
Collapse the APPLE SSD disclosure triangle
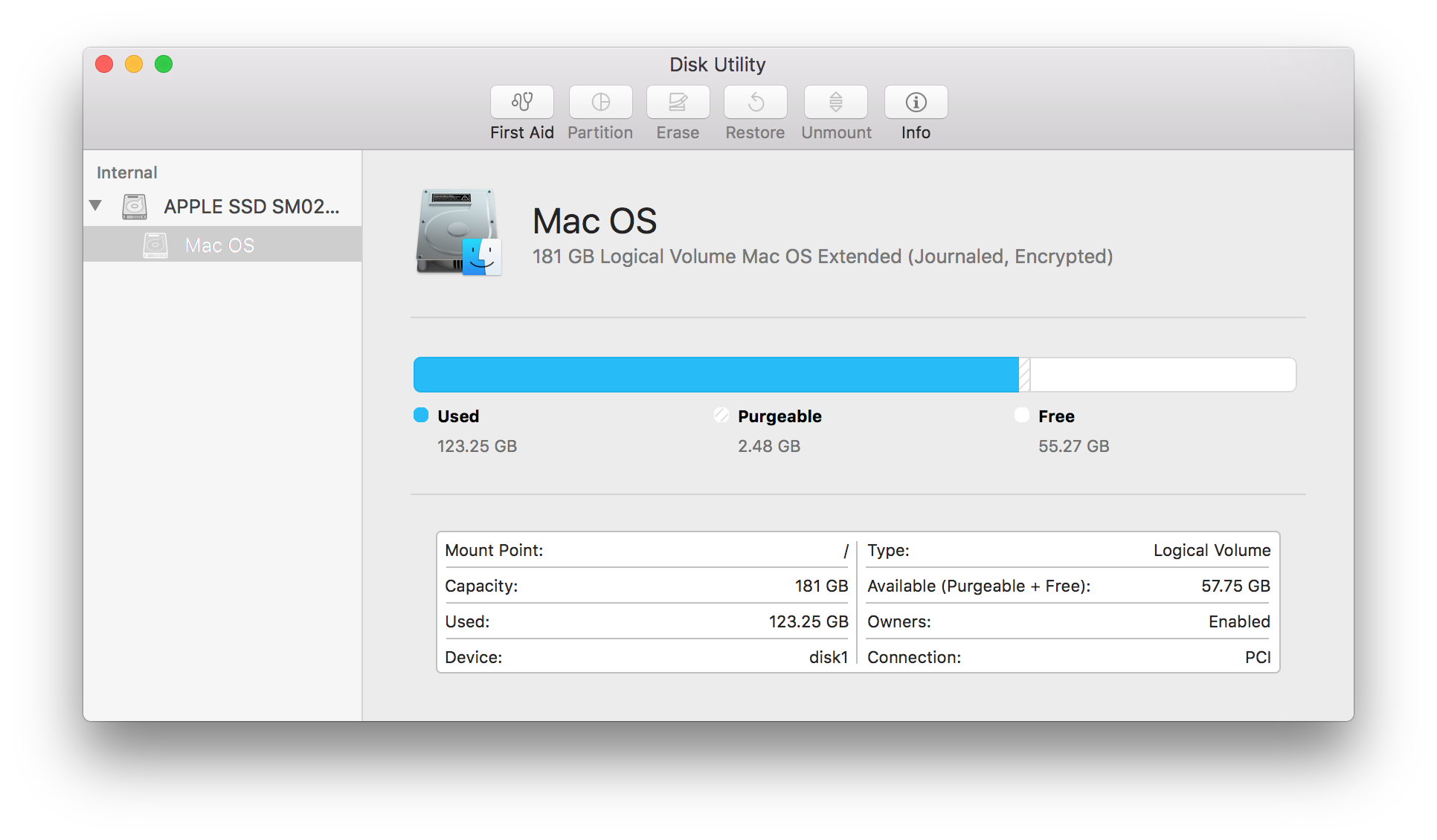tap(95, 205)
